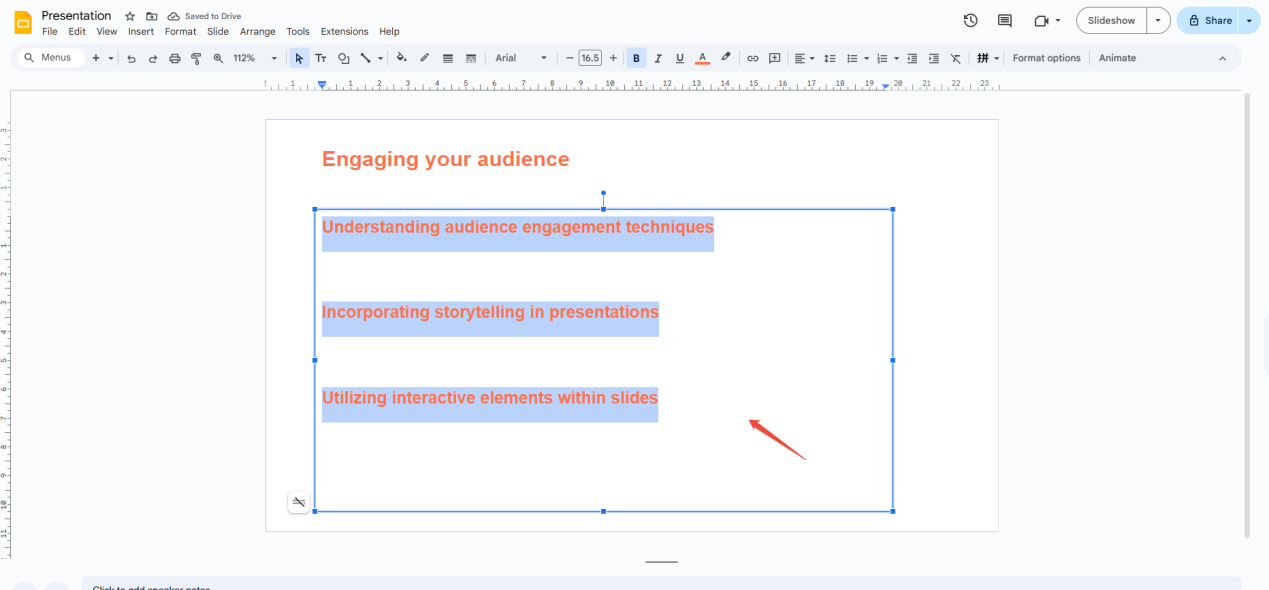This screenshot has height=590, width=1269.
Task: Click the add comment icon
Action: pos(775,58)
